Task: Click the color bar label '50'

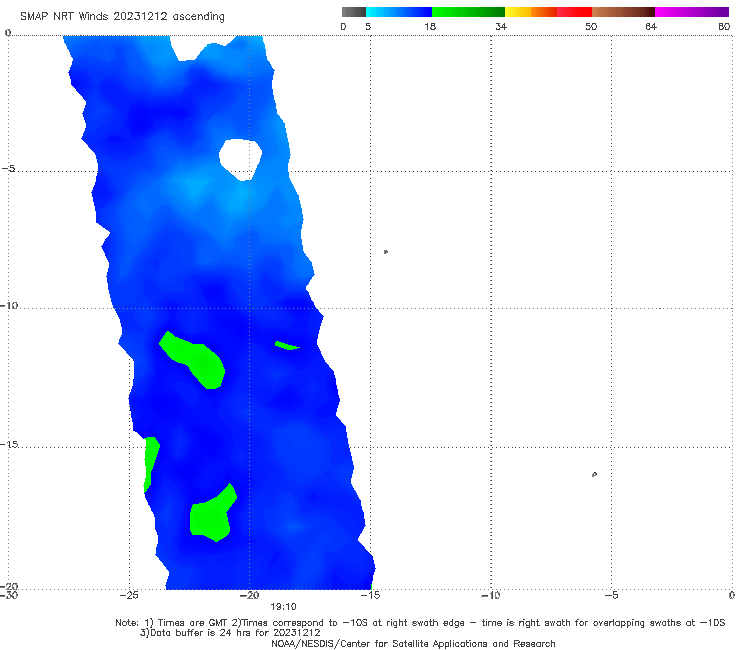Action: coord(591,26)
